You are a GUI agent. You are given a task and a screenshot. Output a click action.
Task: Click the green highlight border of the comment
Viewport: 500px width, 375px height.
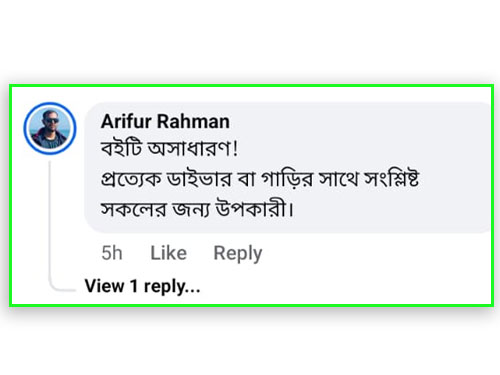point(252,86)
